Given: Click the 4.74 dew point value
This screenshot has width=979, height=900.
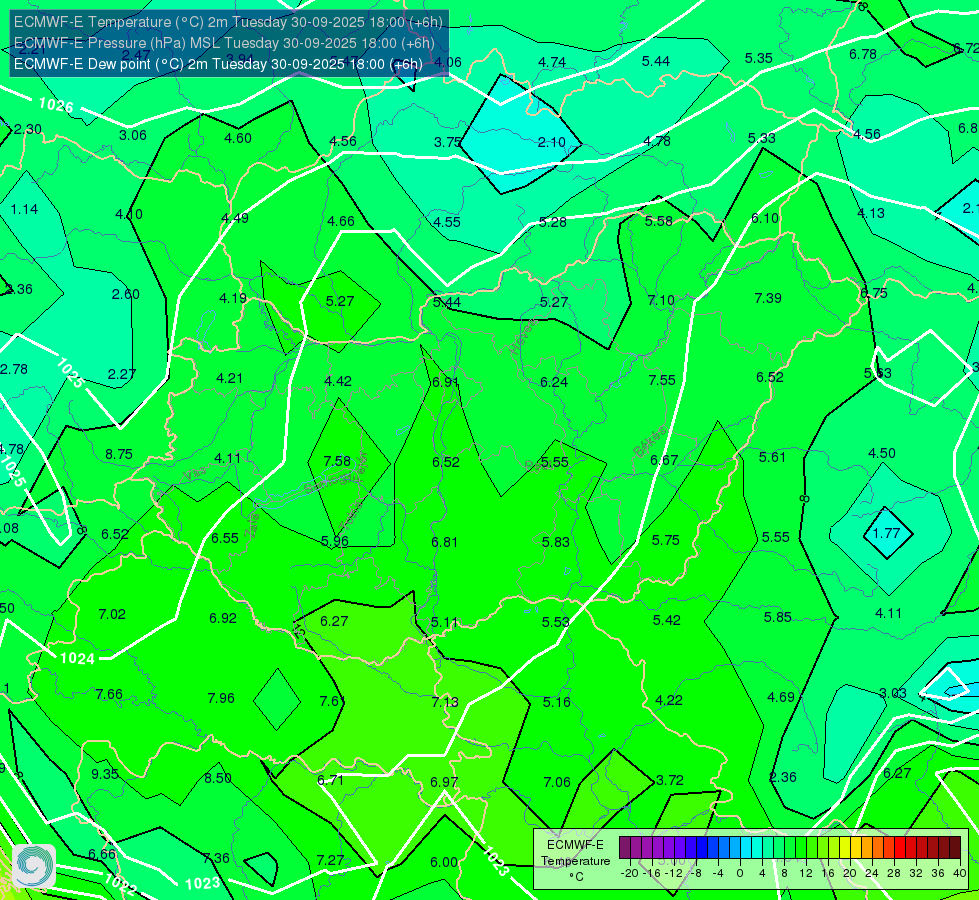Looking at the screenshot, I should [552, 62].
